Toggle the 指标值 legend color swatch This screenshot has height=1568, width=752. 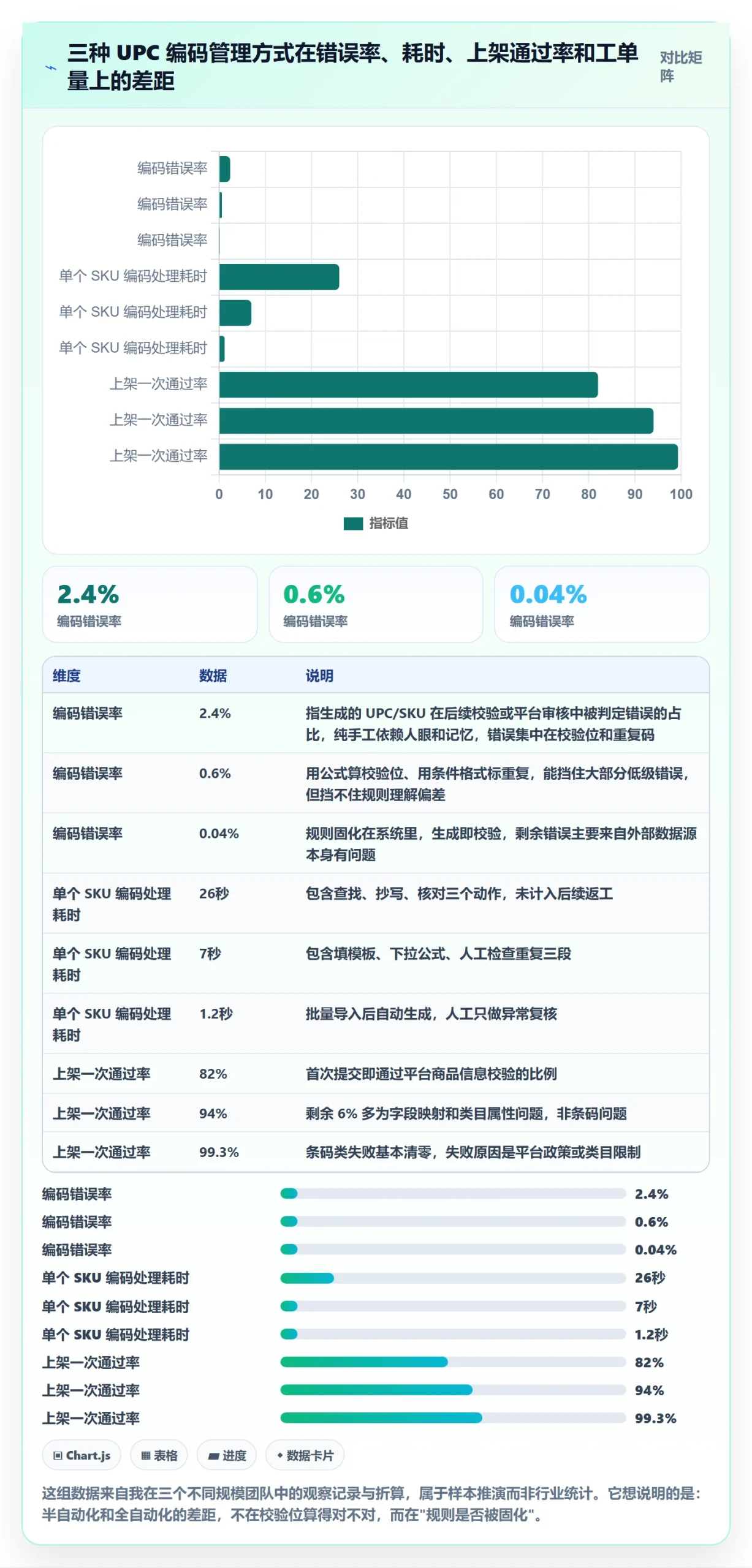pyautogui.click(x=353, y=524)
